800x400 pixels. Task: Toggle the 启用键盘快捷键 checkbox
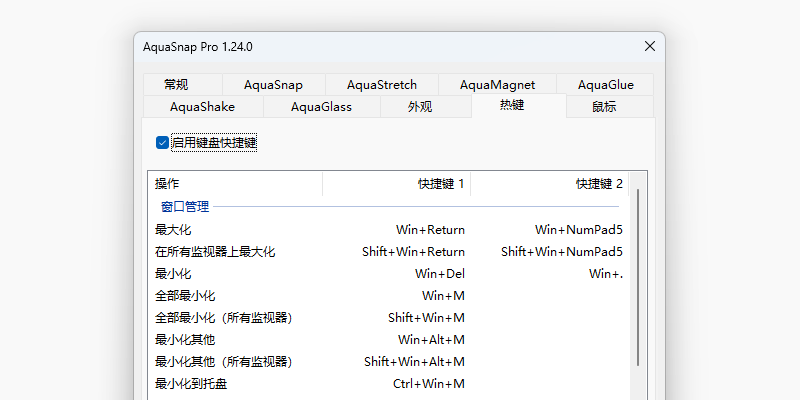163,143
